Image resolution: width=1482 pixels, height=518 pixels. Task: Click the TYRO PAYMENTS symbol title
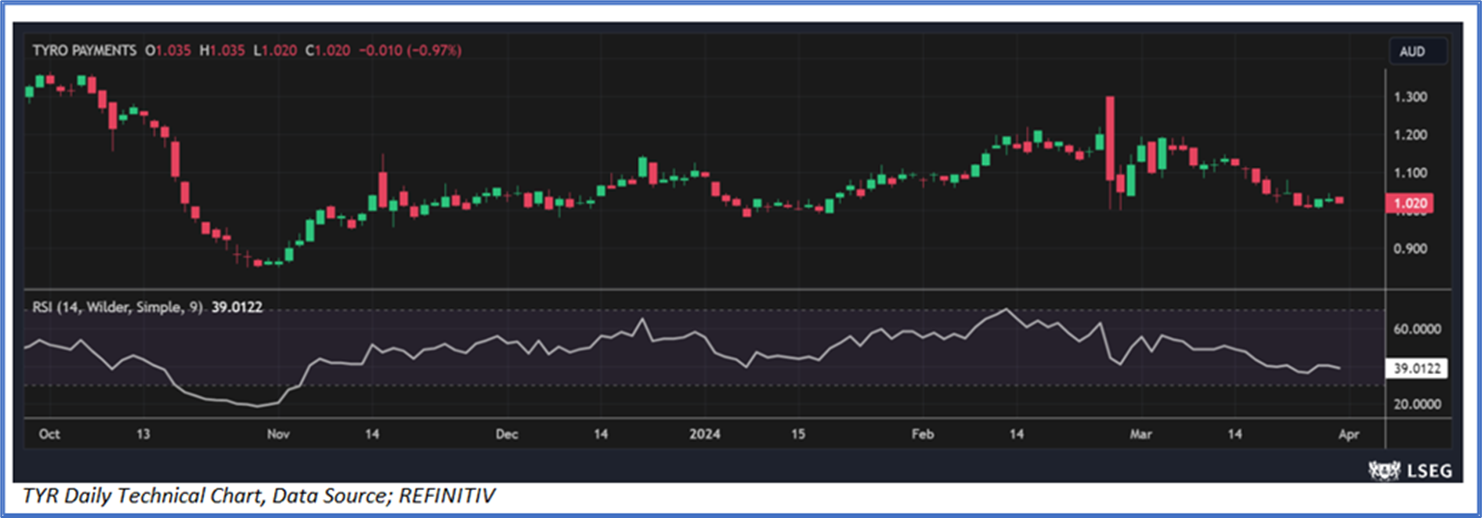click(x=84, y=50)
